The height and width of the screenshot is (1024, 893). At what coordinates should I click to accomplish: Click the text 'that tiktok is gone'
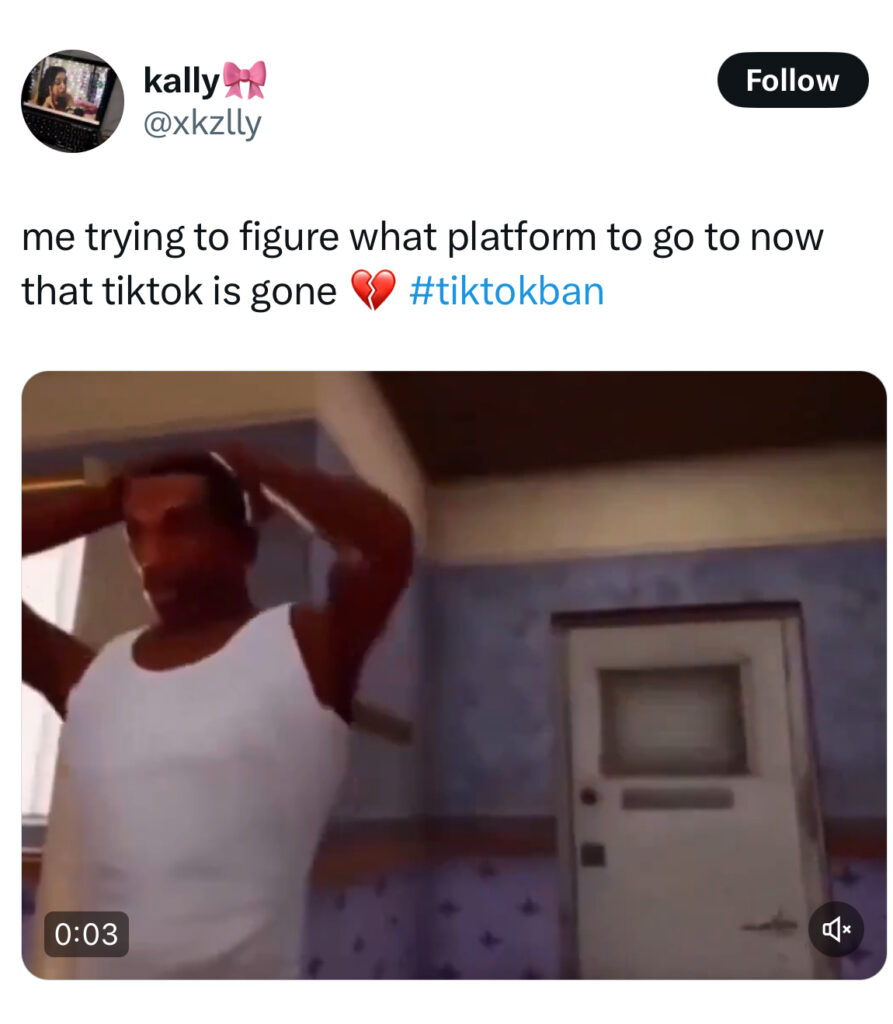[179, 291]
